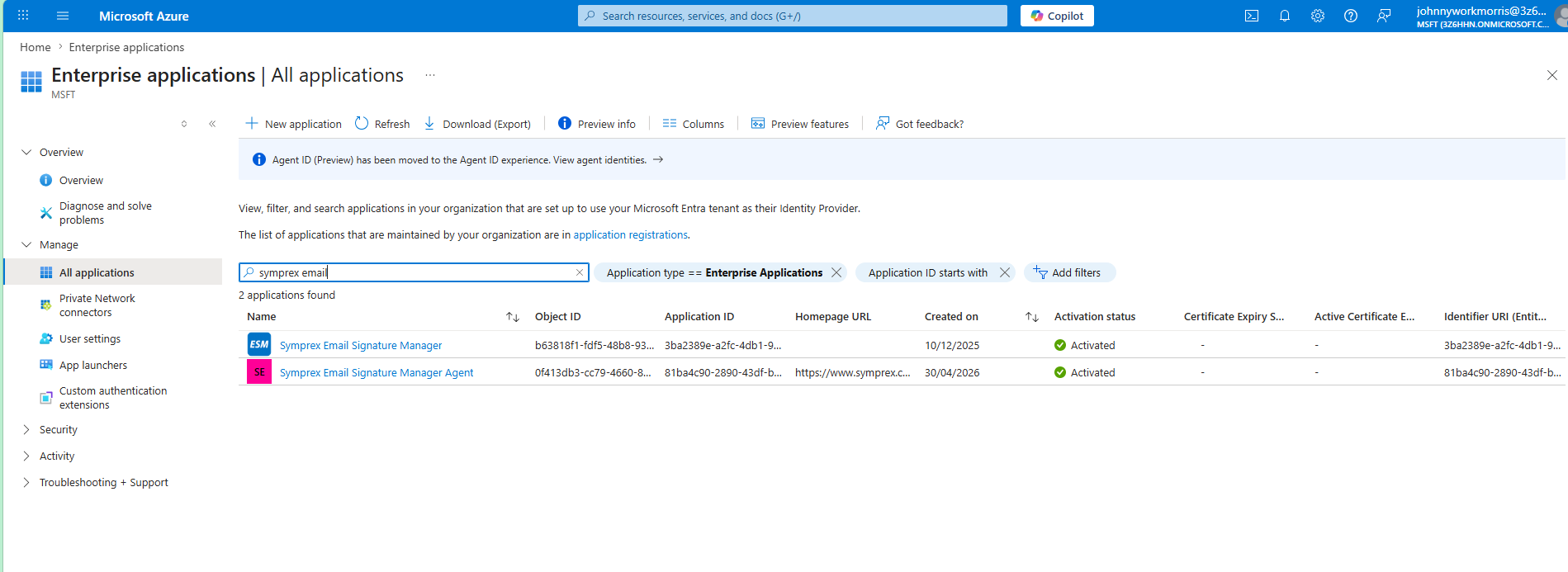Click the Microsoft Azure title

pyautogui.click(x=144, y=16)
